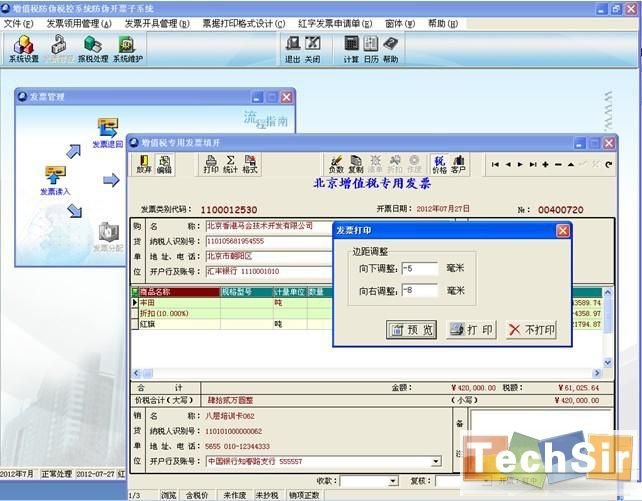Click the refresh navigator icon

[608, 165]
